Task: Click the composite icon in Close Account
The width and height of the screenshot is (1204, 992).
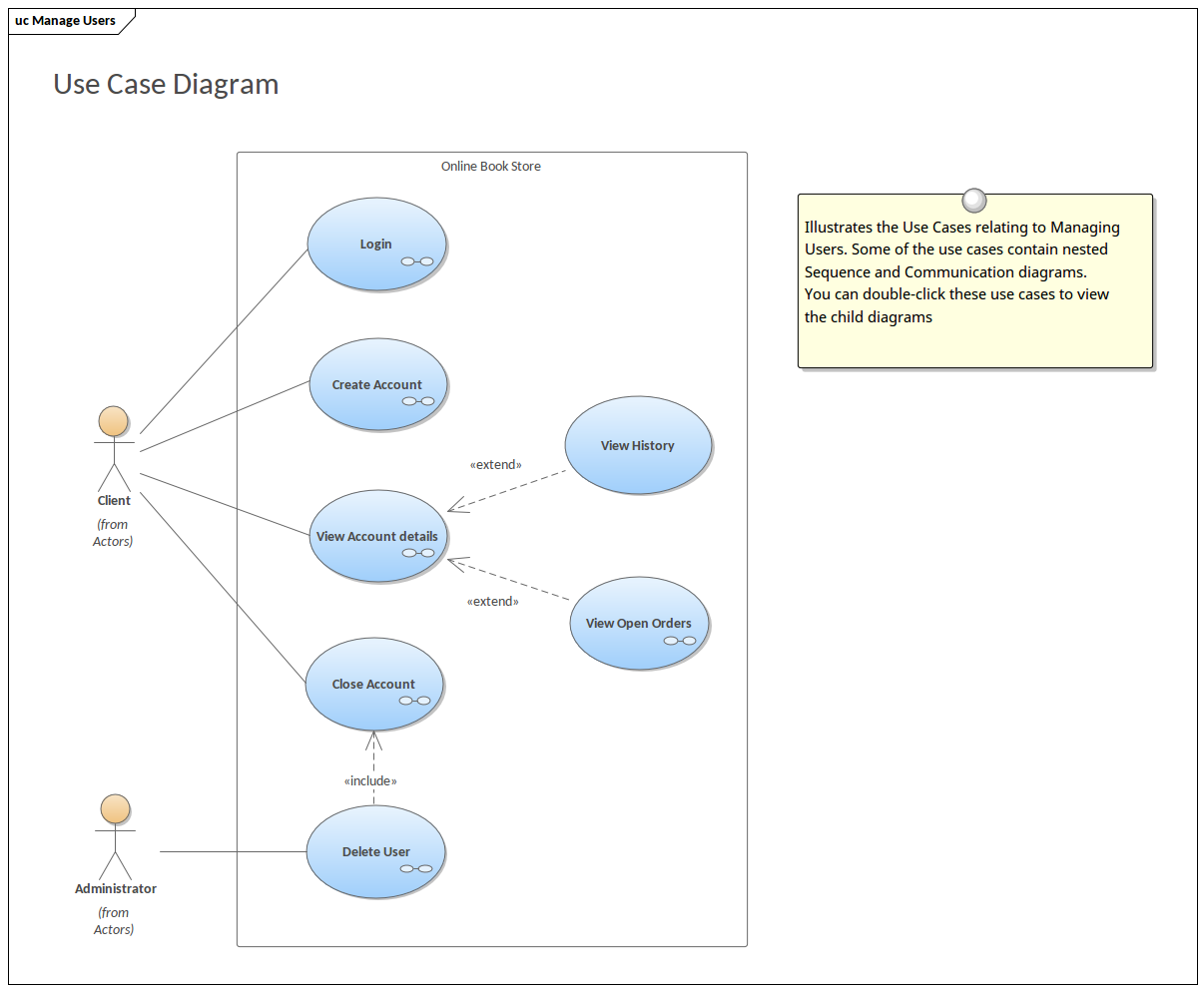Action: point(415,701)
